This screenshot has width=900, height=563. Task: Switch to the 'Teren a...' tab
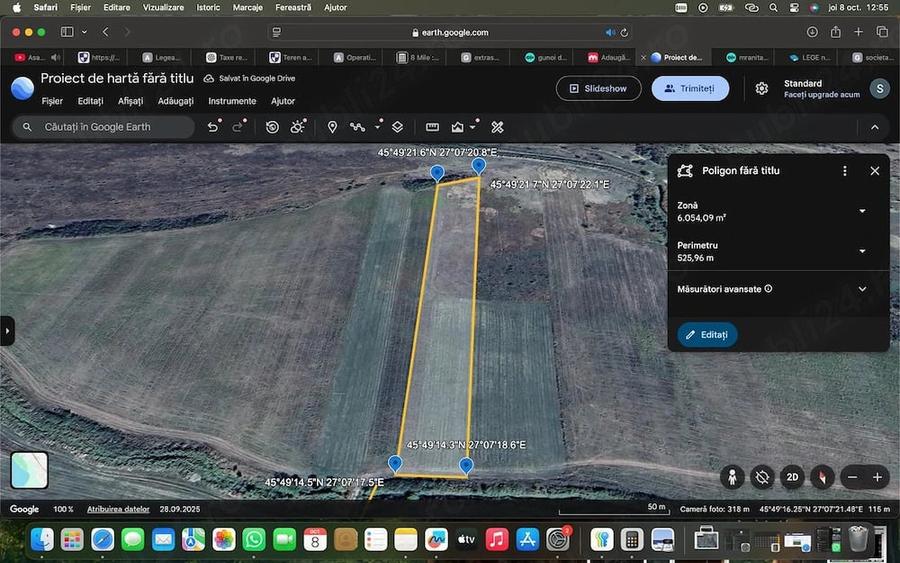coord(291,57)
